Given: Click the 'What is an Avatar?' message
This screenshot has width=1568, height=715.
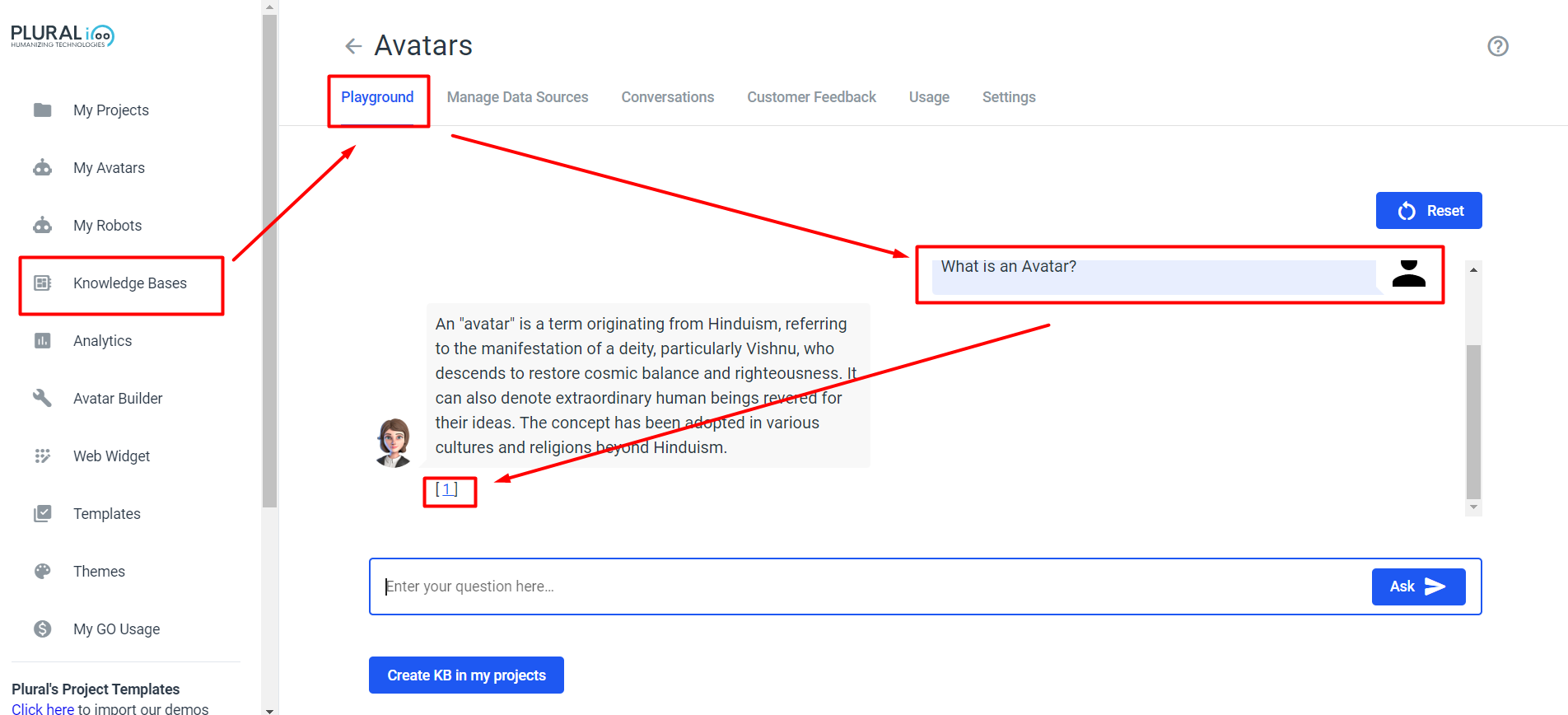Looking at the screenshot, I should [x=1154, y=277].
